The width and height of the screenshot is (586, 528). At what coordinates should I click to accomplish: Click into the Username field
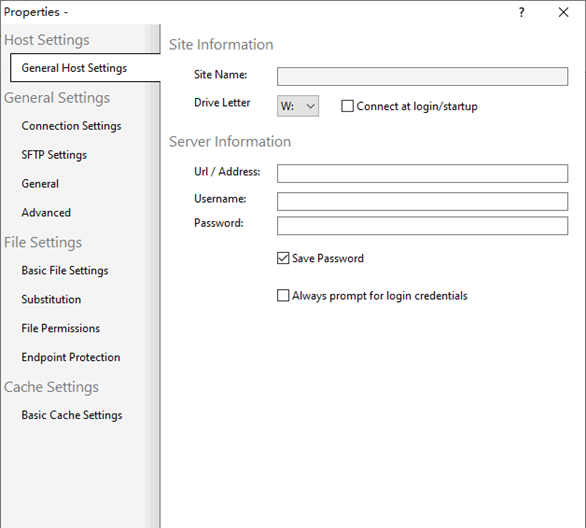coord(422,201)
